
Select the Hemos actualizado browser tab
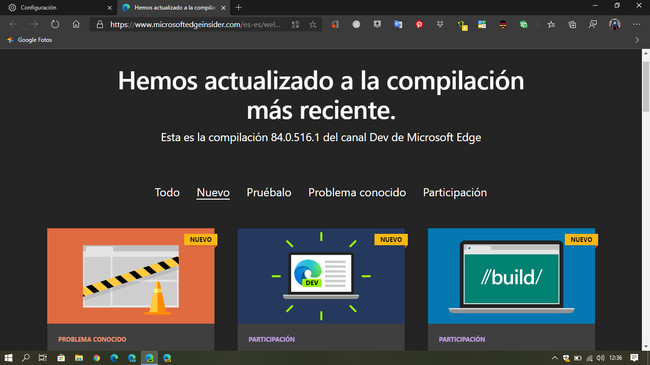pyautogui.click(x=174, y=7)
